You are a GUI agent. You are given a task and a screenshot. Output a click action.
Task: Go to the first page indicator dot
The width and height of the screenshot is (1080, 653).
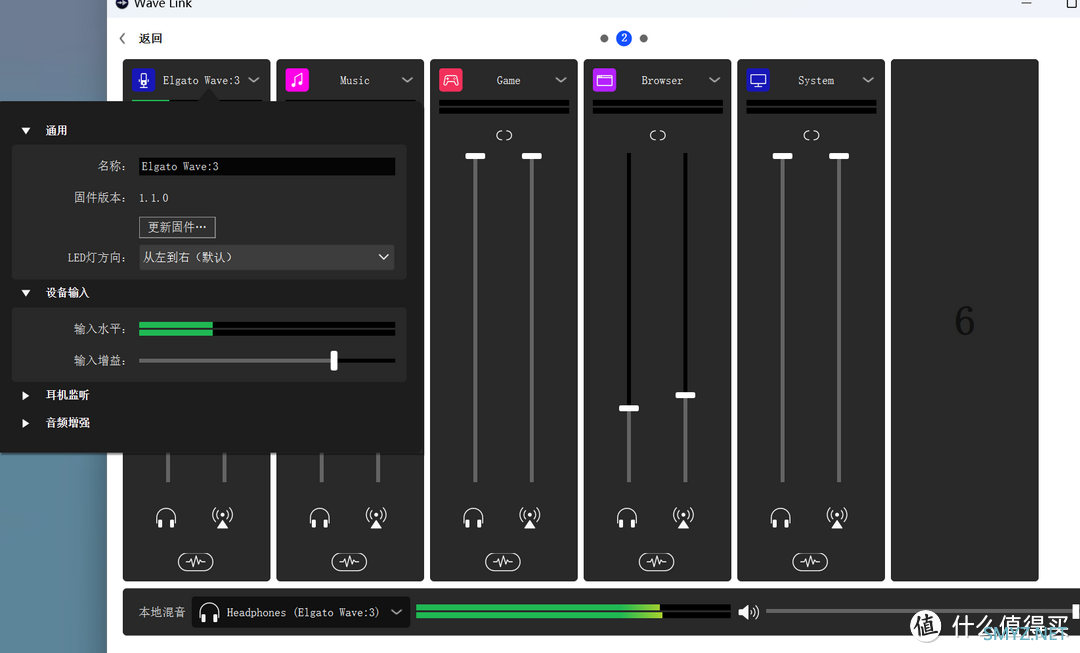(x=604, y=39)
